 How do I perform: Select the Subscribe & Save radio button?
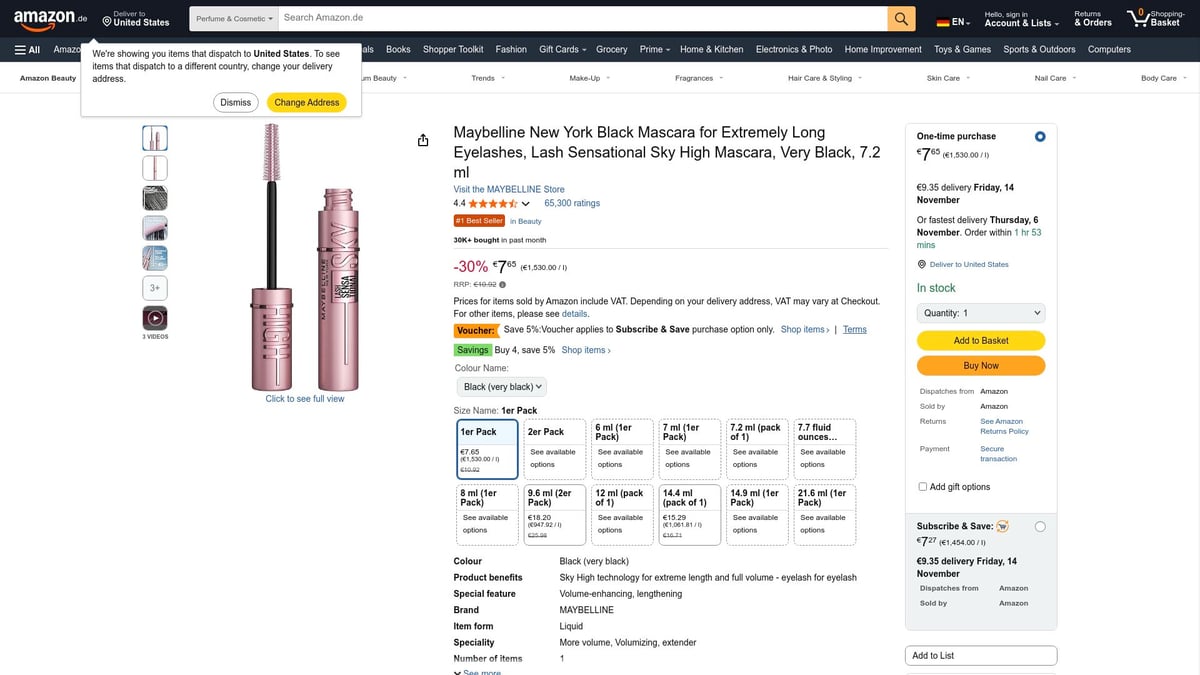[x=1039, y=525]
